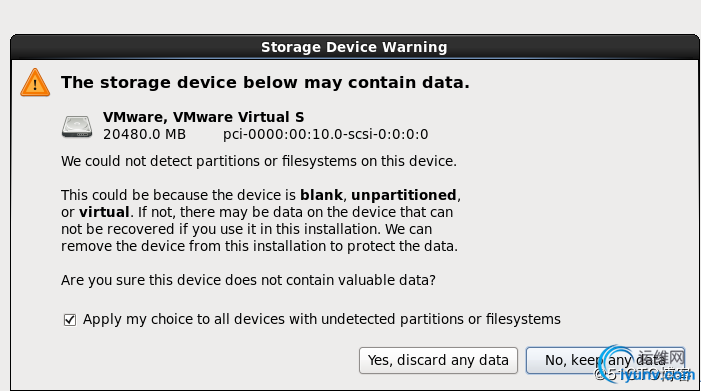This screenshot has height=391, width=701.
Task: Click the pci-0000:00:10.0-scsi device path
Action: click(x=325, y=135)
